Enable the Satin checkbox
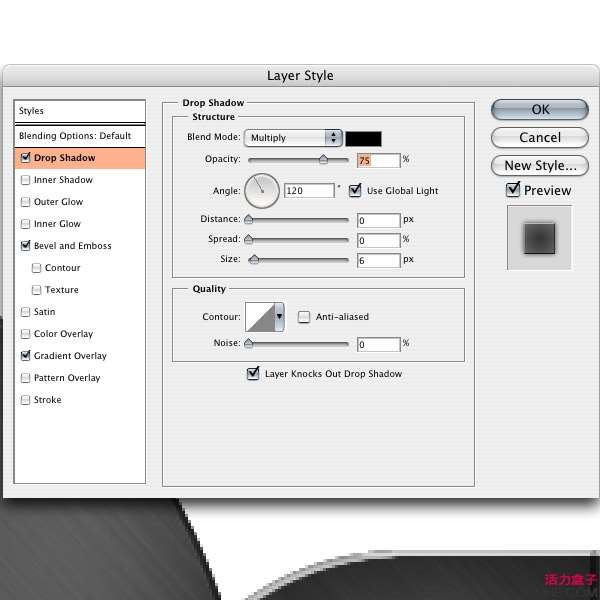 26,312
